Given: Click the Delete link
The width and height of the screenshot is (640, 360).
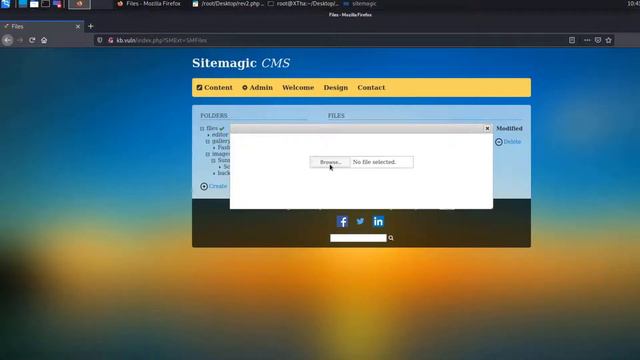Looking at the screenshot, I should click(x=512, y=142).
